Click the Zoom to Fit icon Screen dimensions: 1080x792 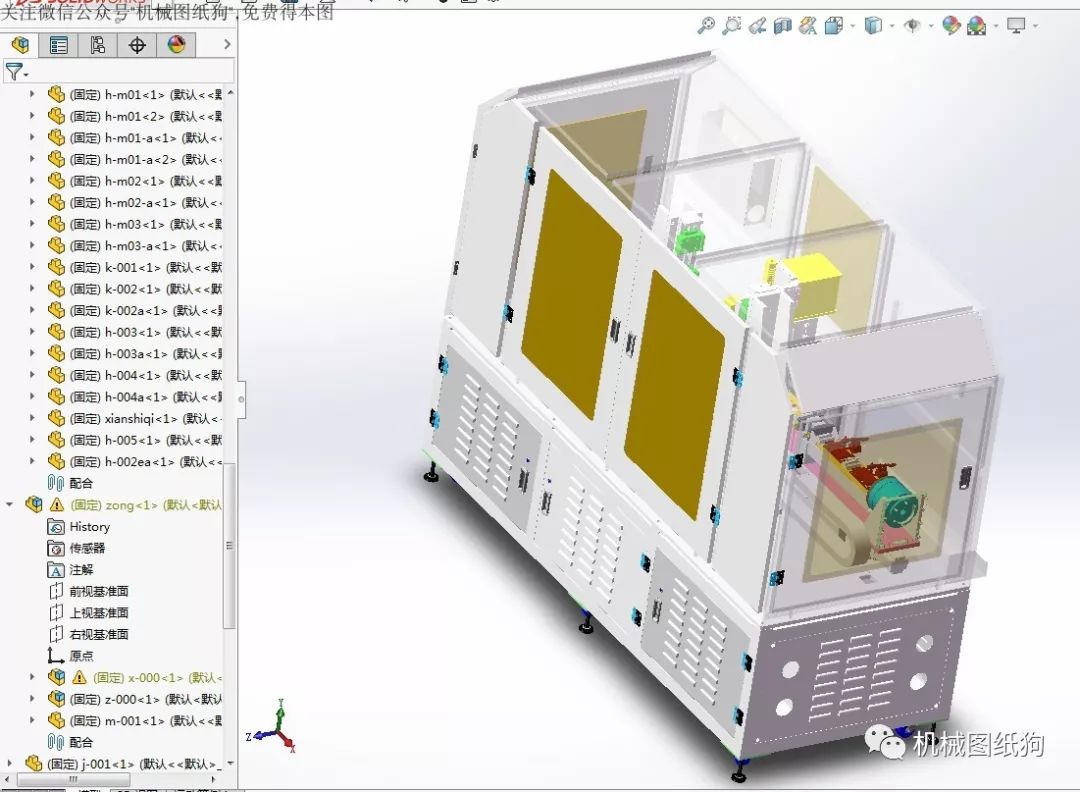tap(706, 26)
